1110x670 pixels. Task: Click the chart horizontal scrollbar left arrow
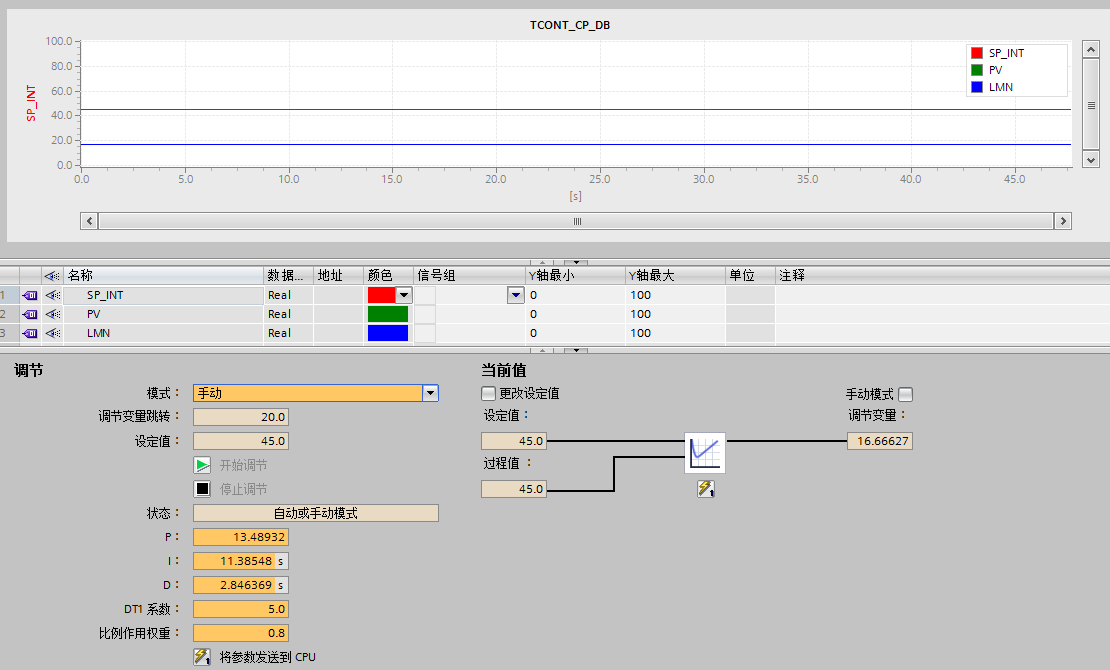(x=89, y=221)
